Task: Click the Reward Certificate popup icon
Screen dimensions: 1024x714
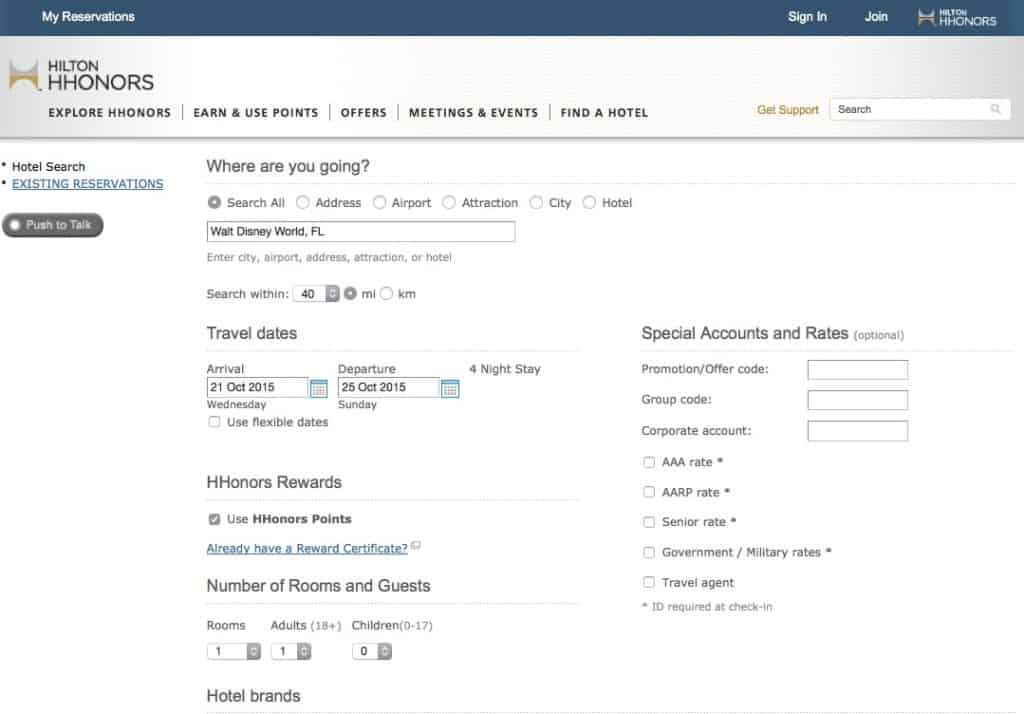Action: click(415, 545)
